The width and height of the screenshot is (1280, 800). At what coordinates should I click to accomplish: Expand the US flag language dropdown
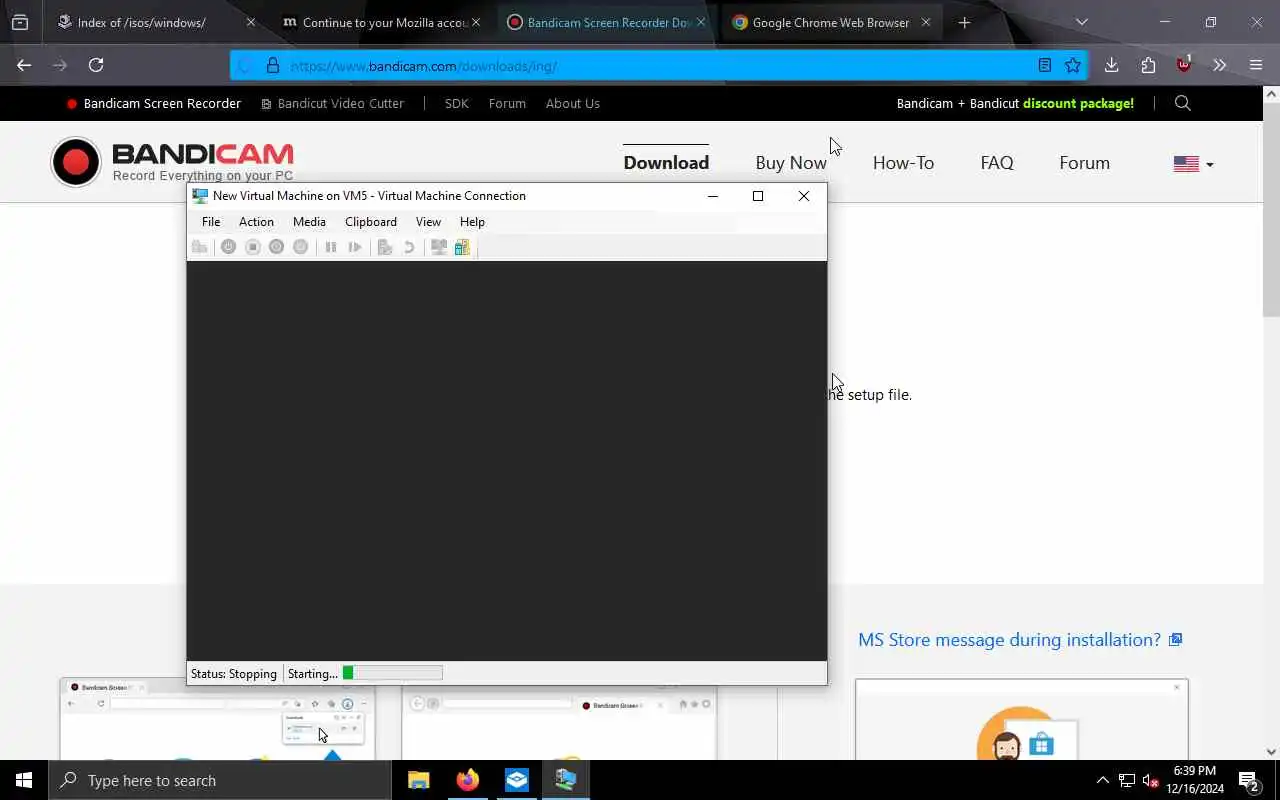pyautogui.click(x=1193, y=164)
